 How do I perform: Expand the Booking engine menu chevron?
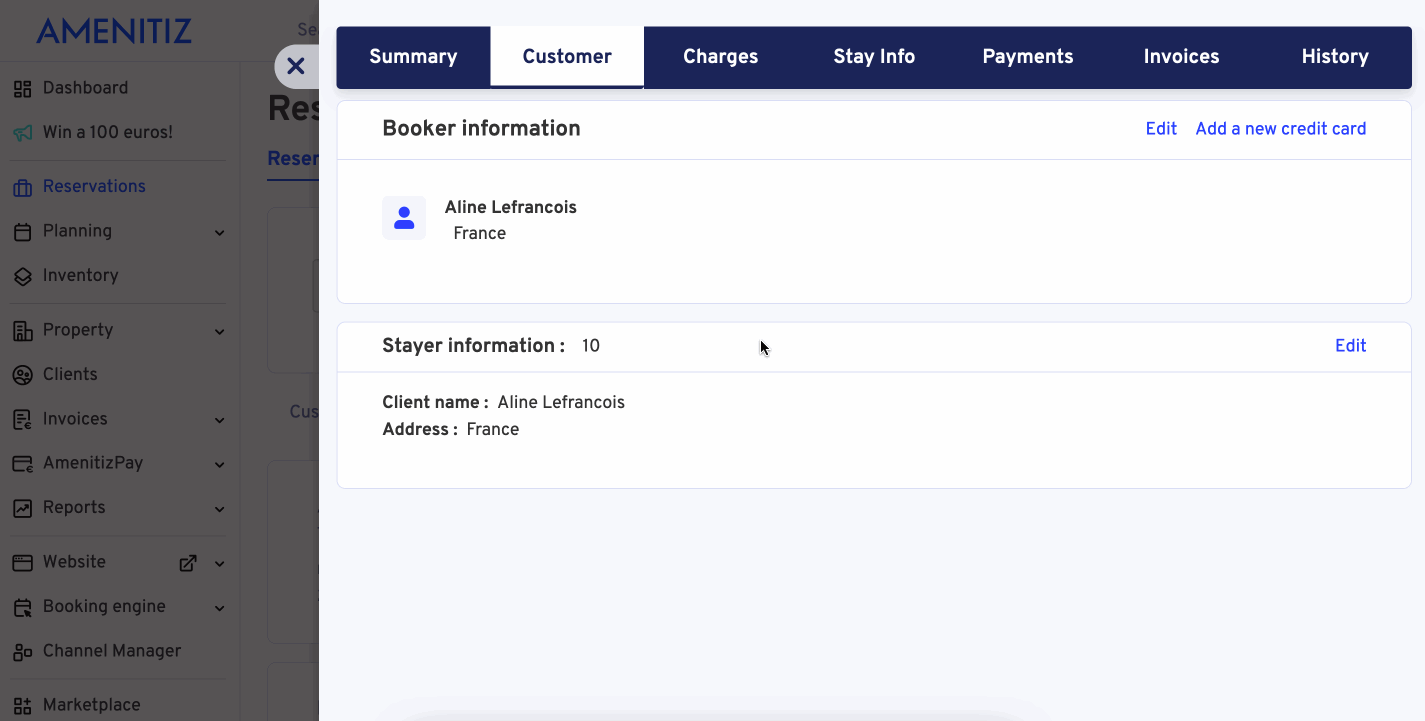219,608
